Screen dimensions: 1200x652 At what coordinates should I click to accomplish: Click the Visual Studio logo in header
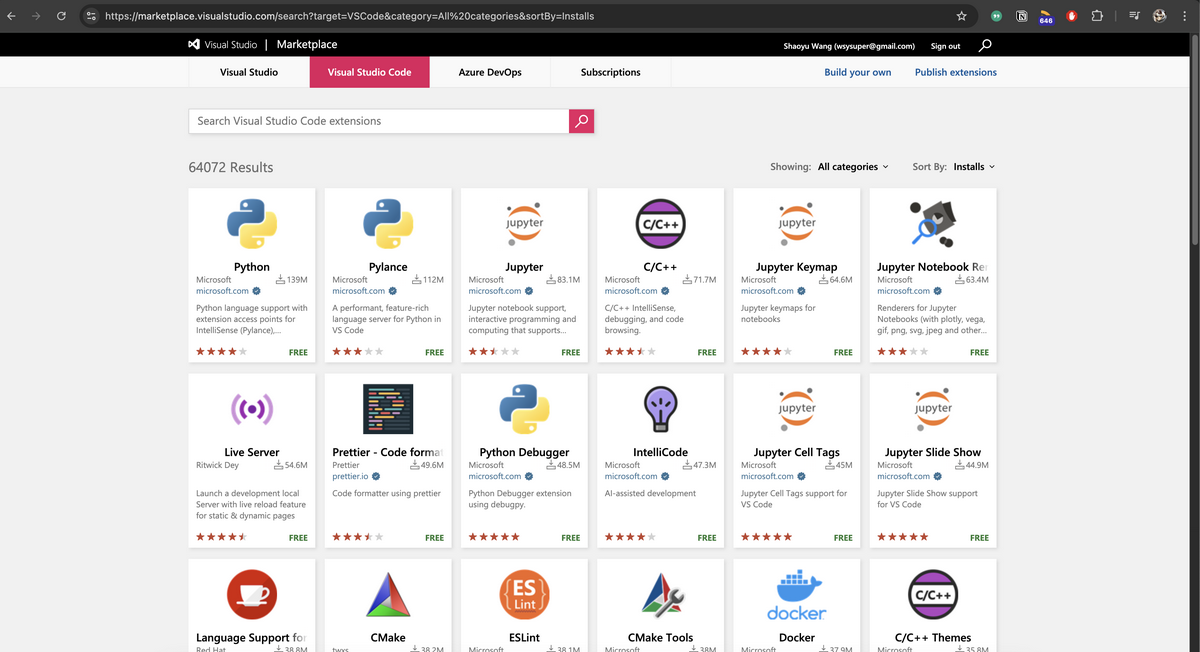click(x=223, y=45)
